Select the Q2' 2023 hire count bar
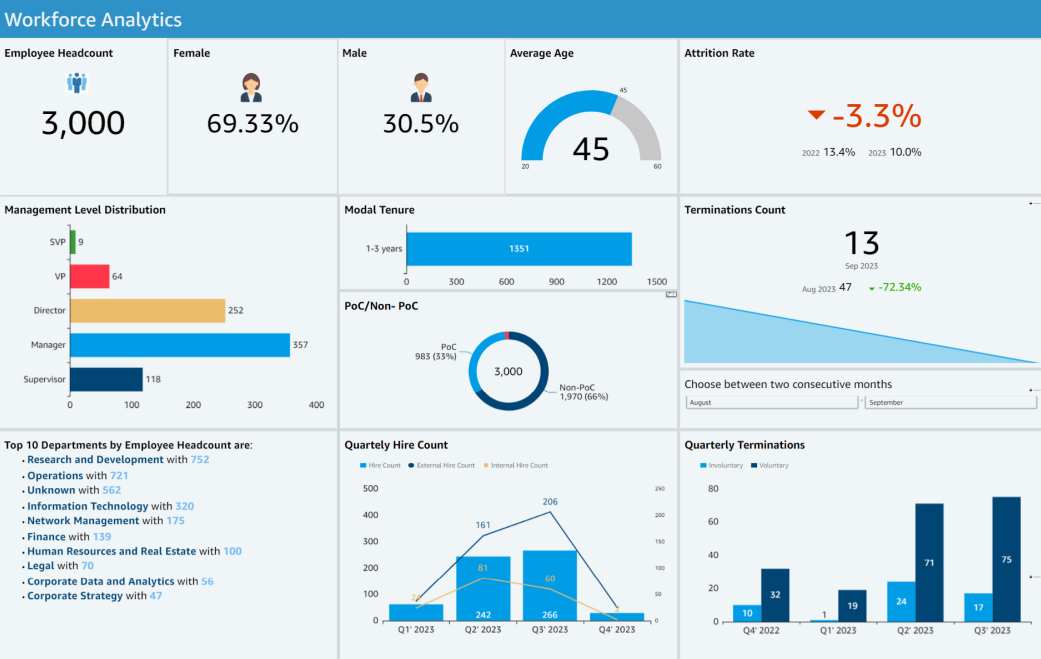The height and width of the screenshot is (659, 1041). [483, 589]
